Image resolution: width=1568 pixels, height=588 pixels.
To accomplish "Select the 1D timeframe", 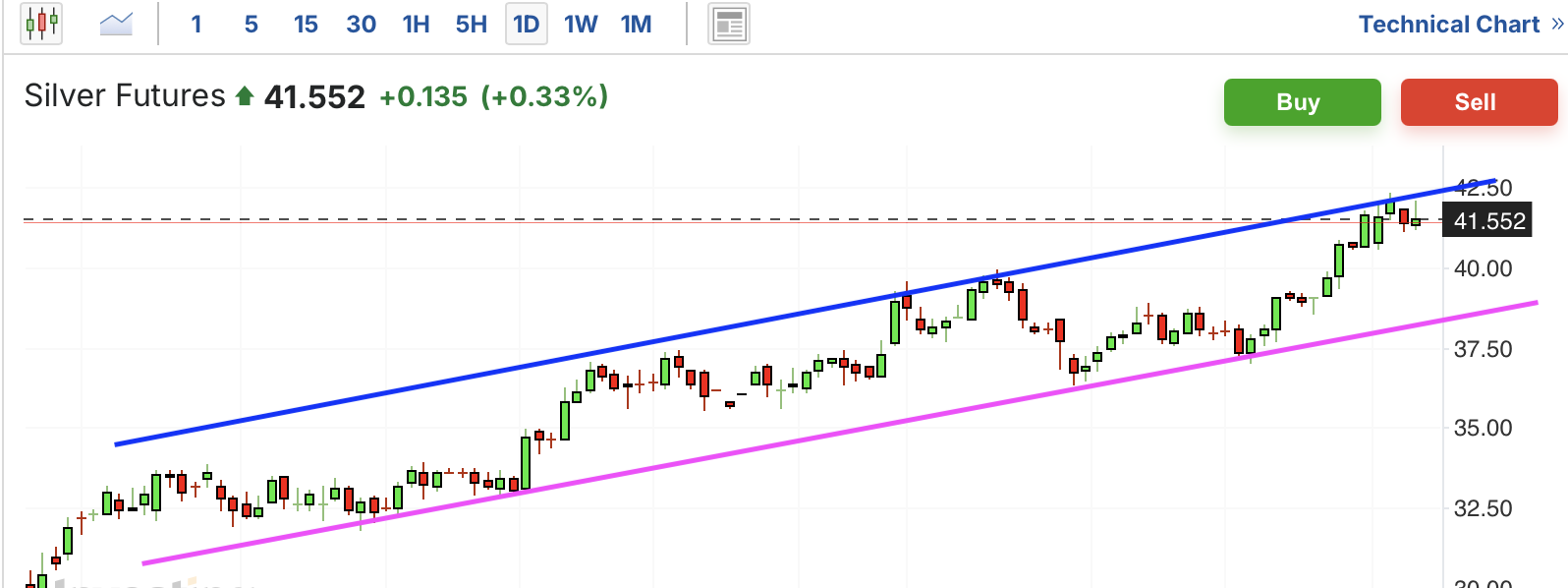I will (527, 25).
